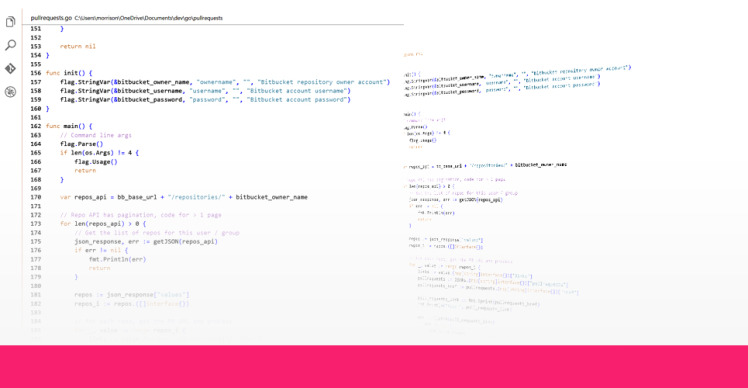Select the pullrequests.go tab title
This screenshot has height=388, width=748.
coord(51,18)
